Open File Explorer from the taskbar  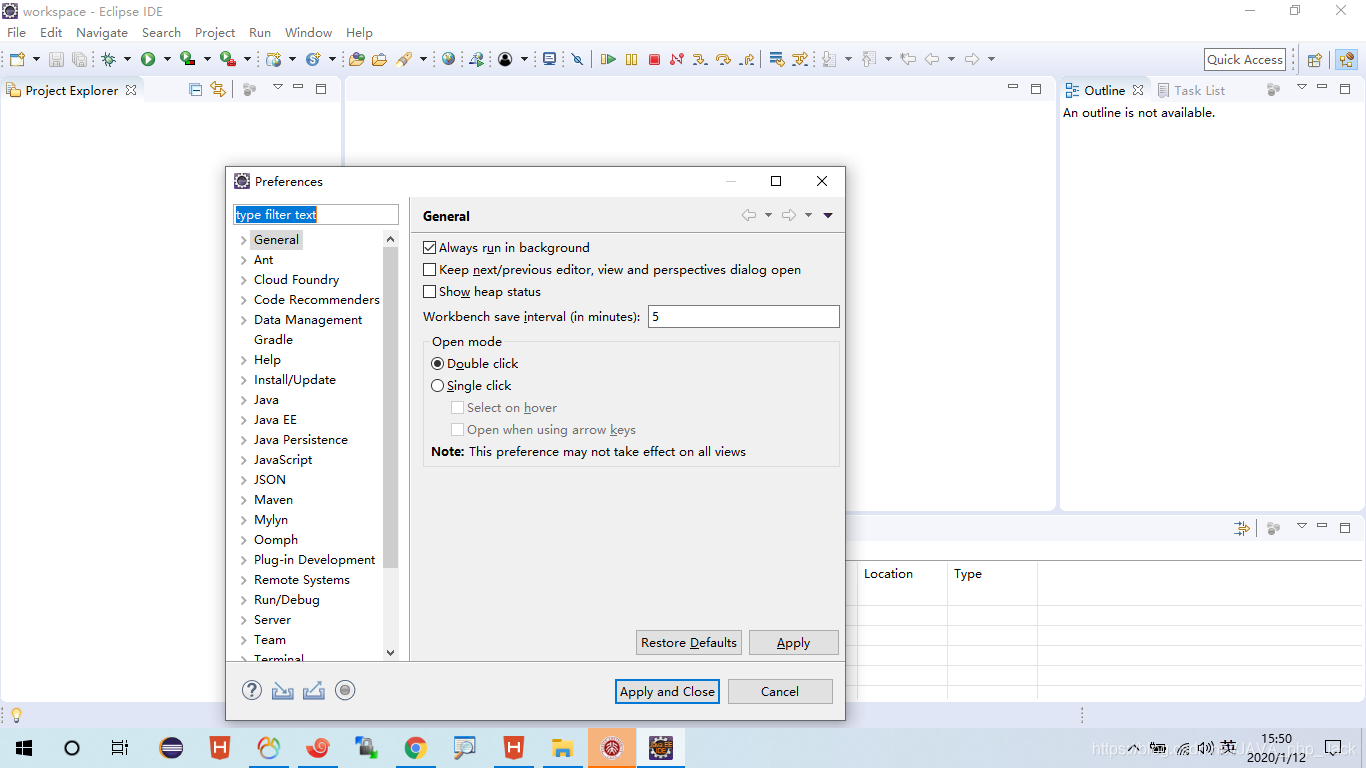pyautogui.click(x=563, y=747)
